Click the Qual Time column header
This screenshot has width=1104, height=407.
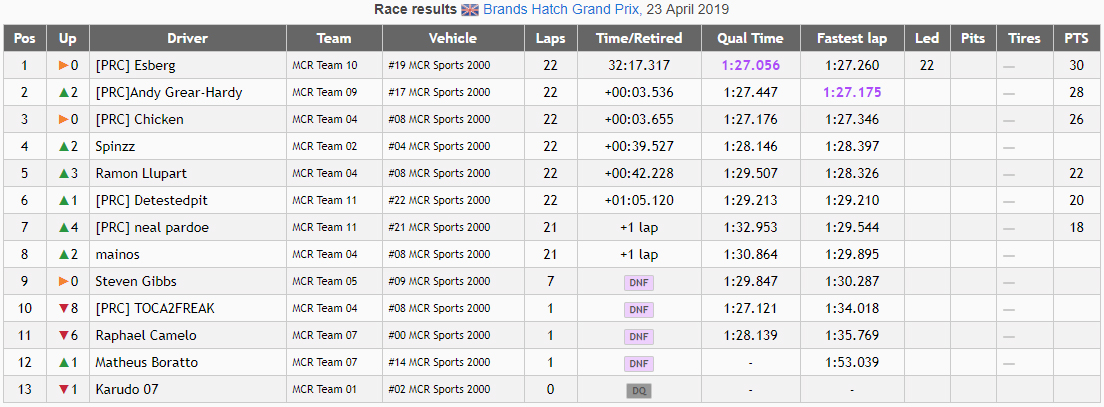(751, 38)
